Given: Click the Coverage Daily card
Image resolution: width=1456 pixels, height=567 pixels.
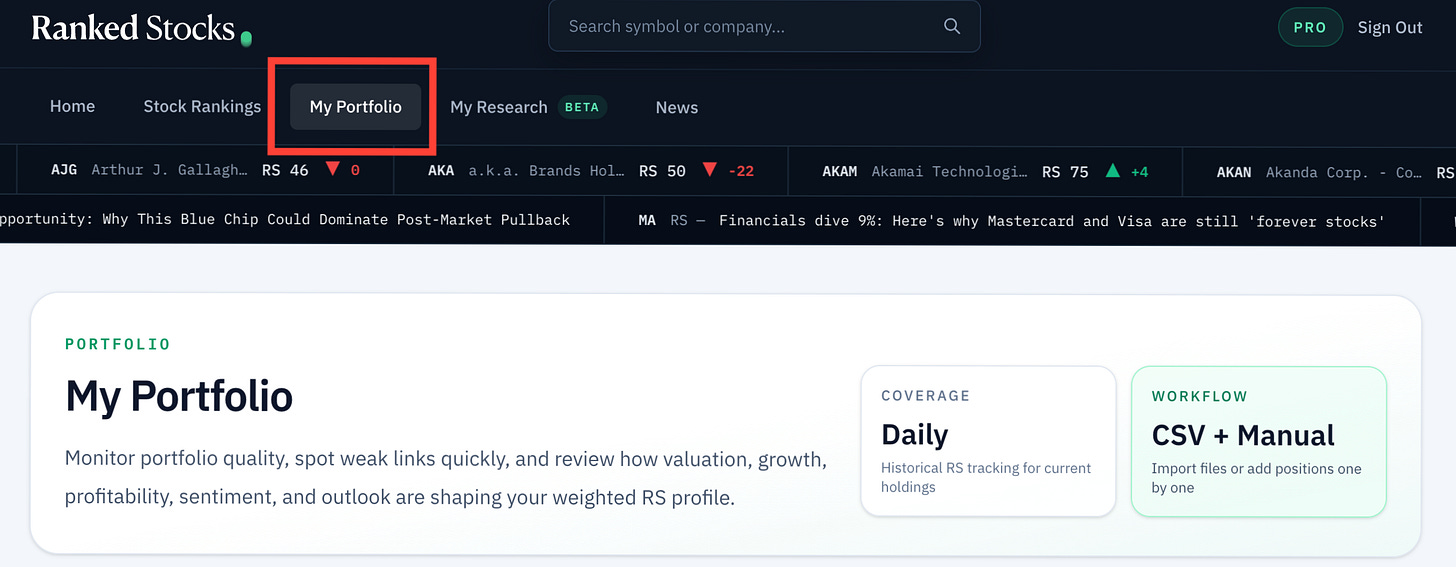Looking at the screenshot, I should point(988,441).
